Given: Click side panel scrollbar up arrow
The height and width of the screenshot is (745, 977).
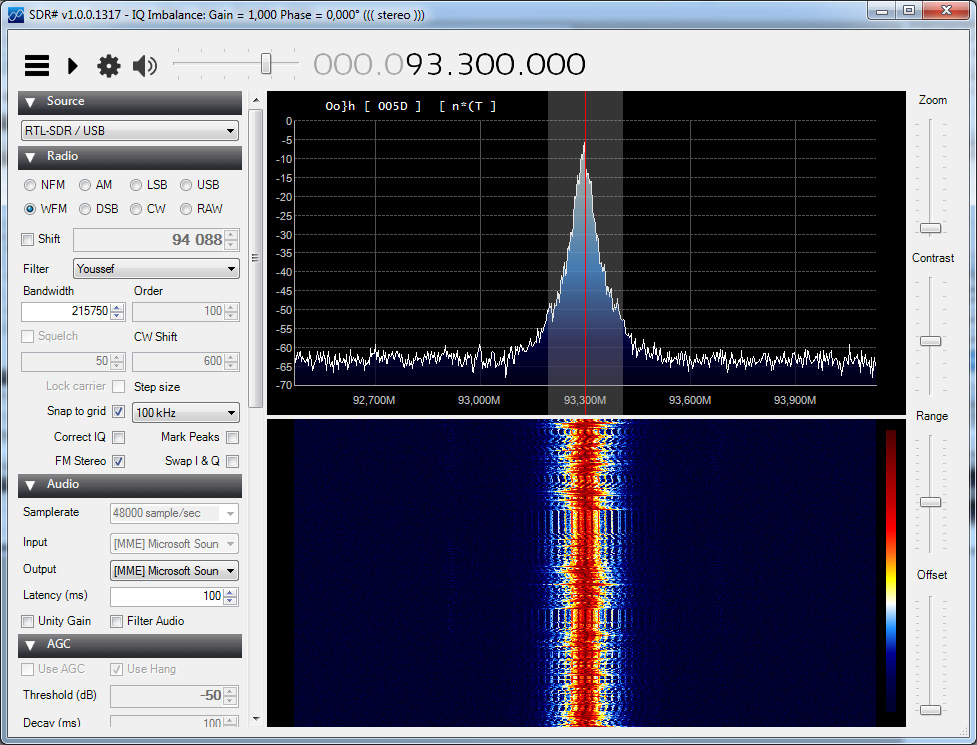Looking at the screenshot, I should 256,100.
